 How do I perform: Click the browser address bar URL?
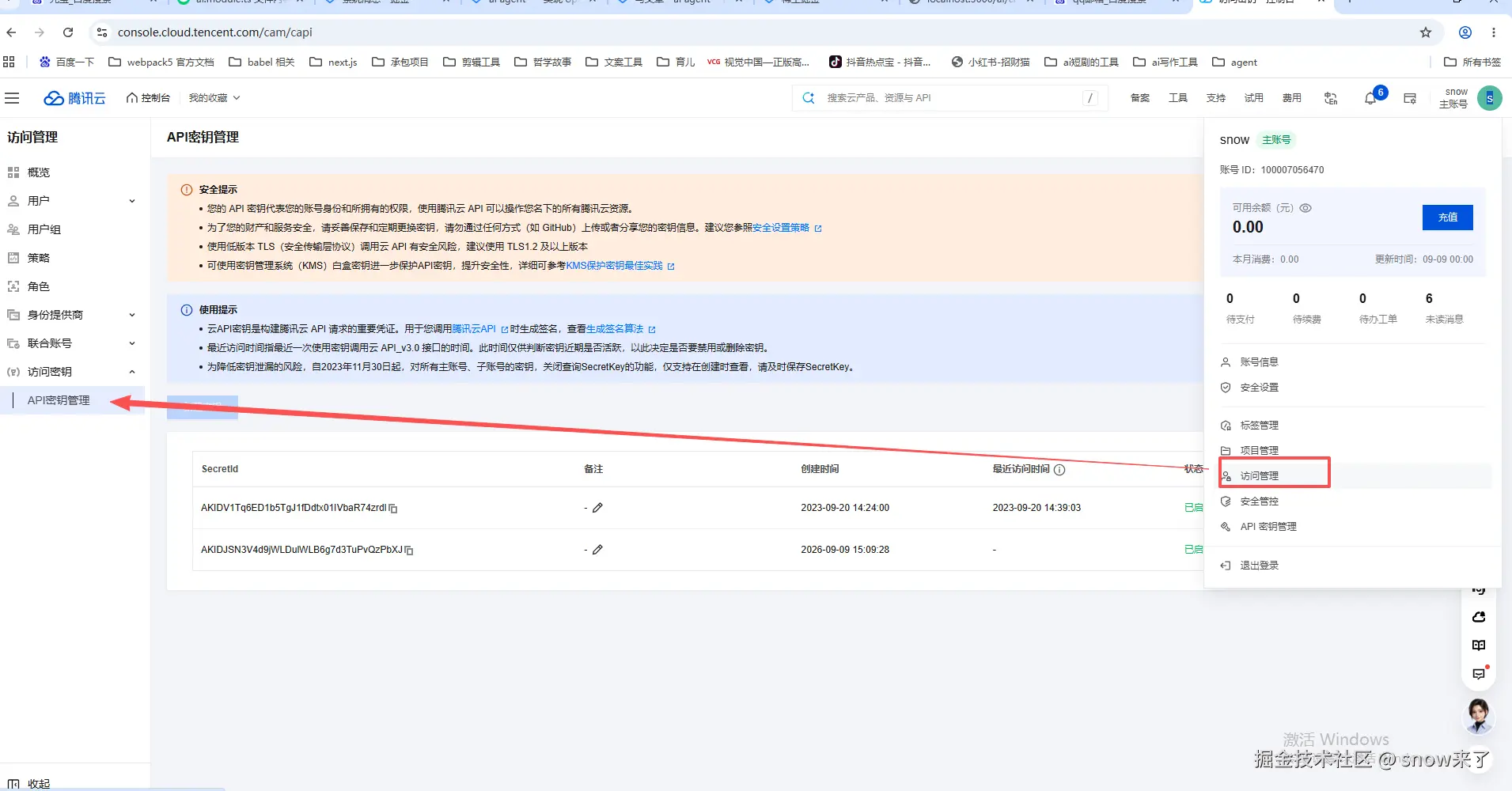215,32
